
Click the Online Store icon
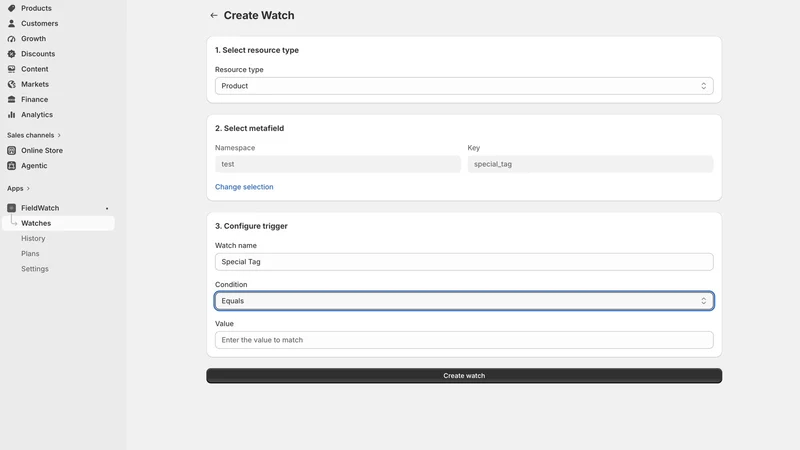point(11,151)
